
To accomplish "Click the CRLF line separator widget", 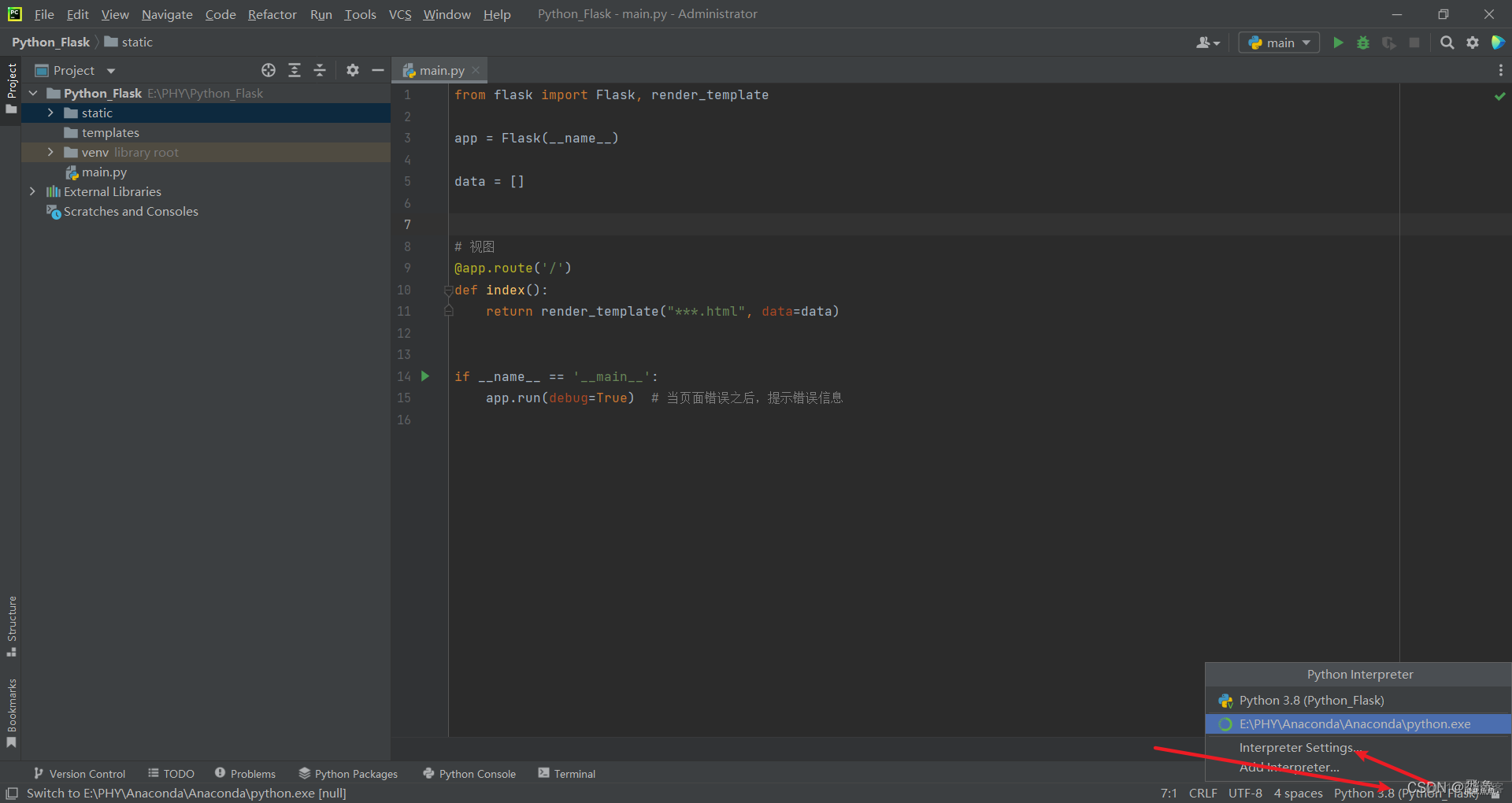I will [x=1203, y=793].
